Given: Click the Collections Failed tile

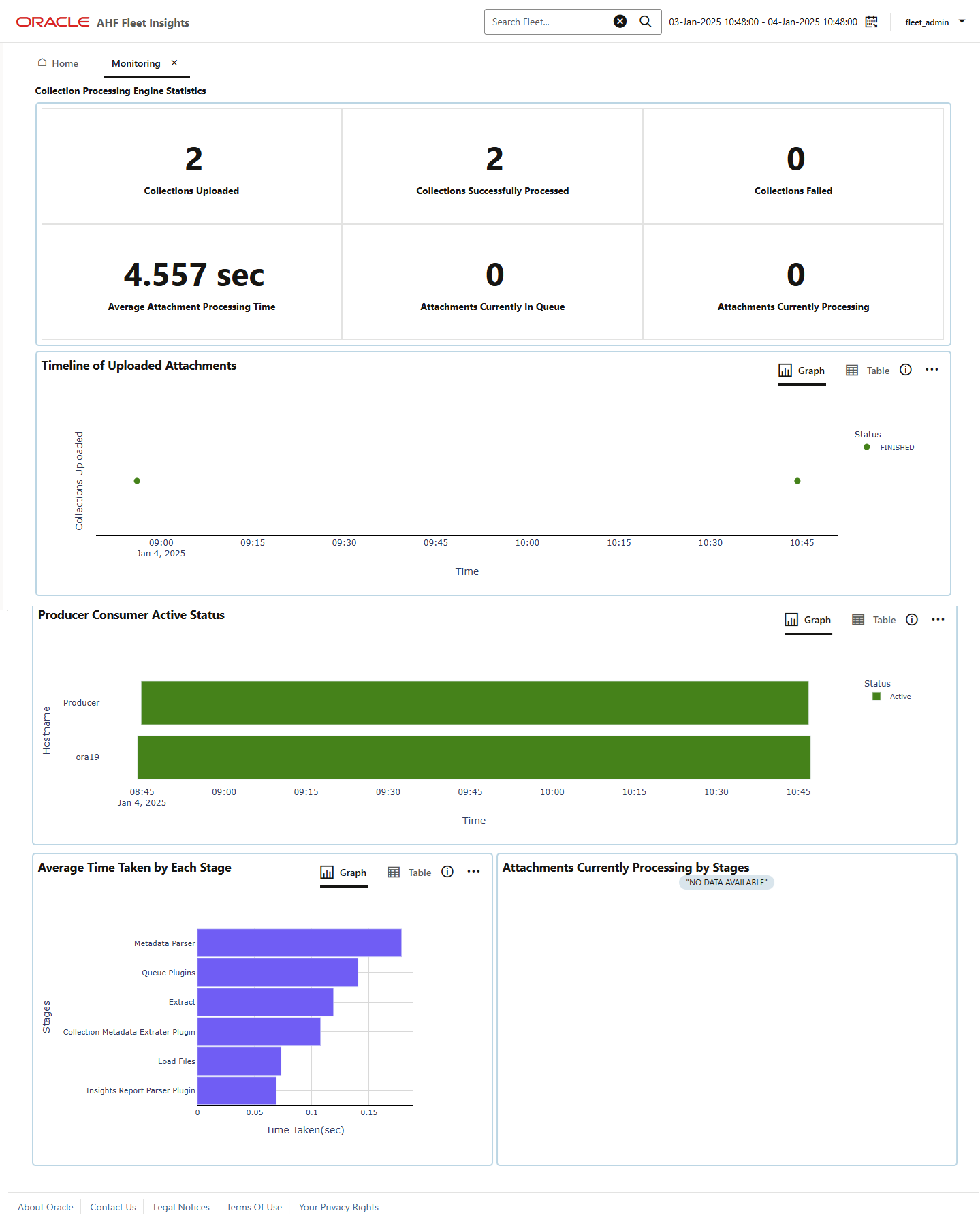Looking at the screenshot, I should pyautogui.click(x=793, y=166).
